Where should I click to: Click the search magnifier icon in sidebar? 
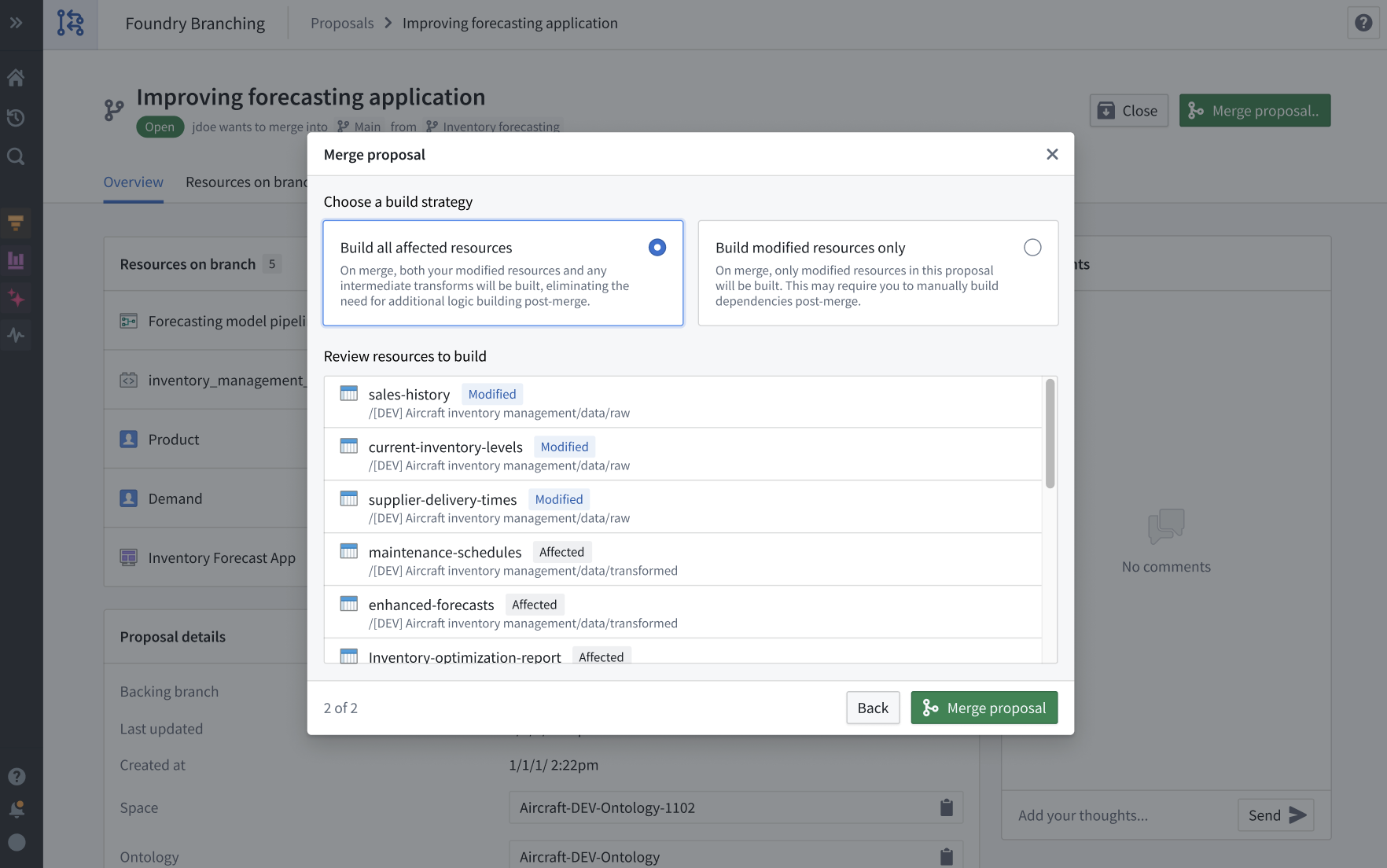pyautogui.click(x=16, y=157)
